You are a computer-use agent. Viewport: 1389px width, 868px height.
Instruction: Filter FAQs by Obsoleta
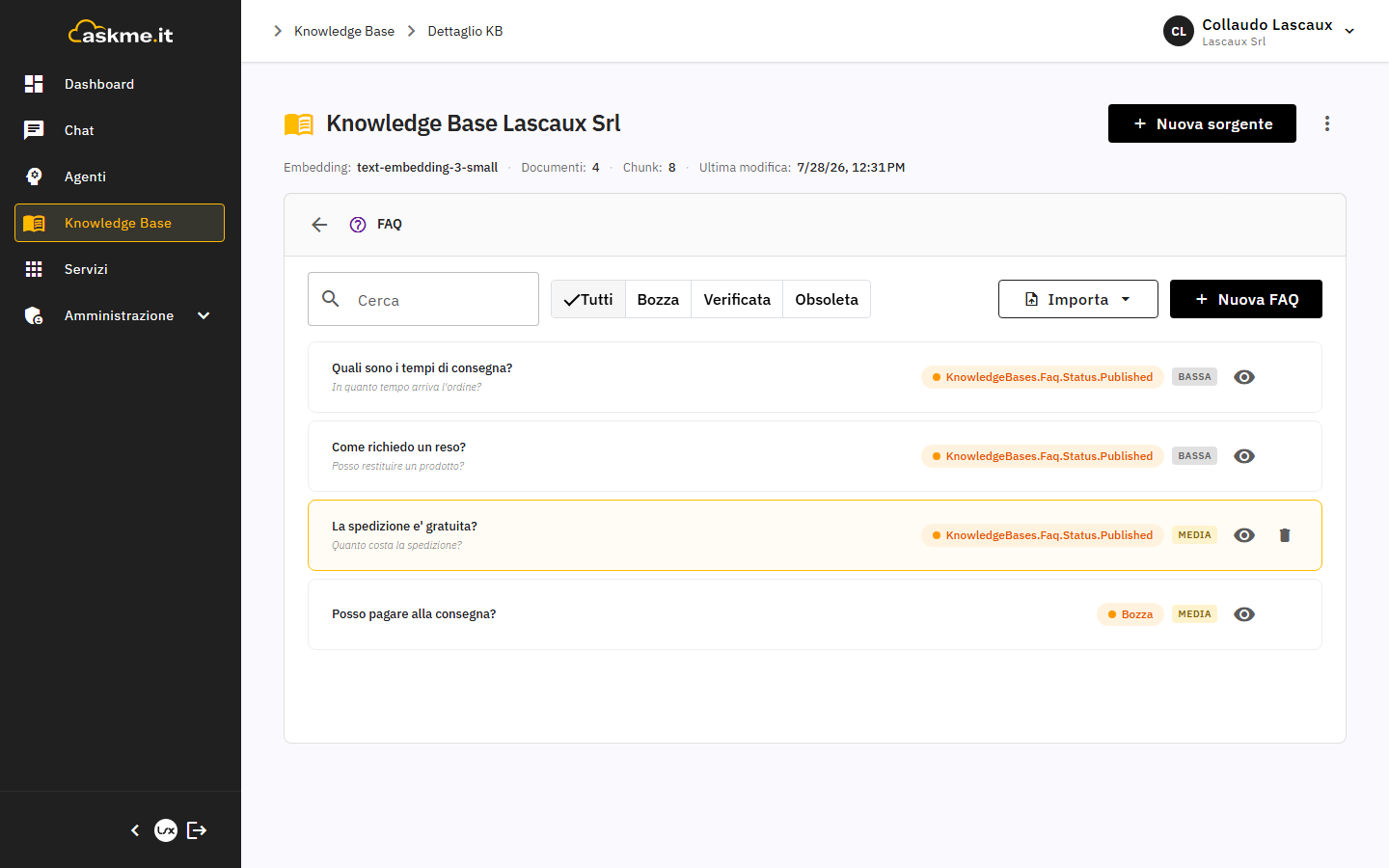click(x=827, y=299)
